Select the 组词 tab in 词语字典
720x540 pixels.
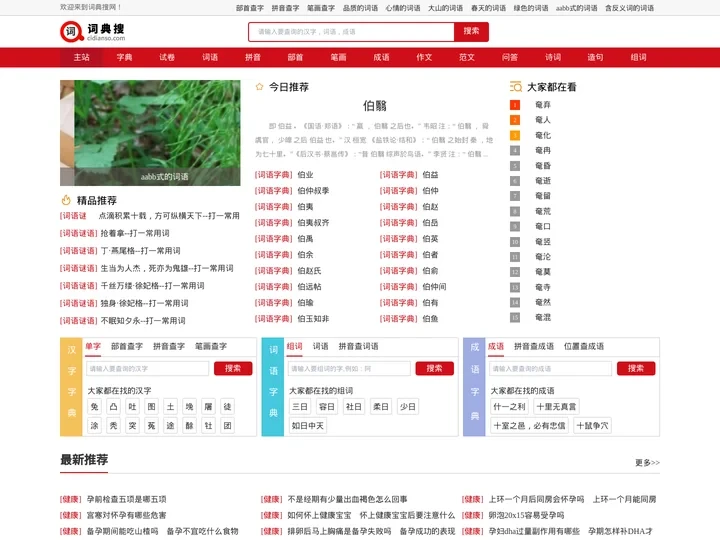coord(294,347)
